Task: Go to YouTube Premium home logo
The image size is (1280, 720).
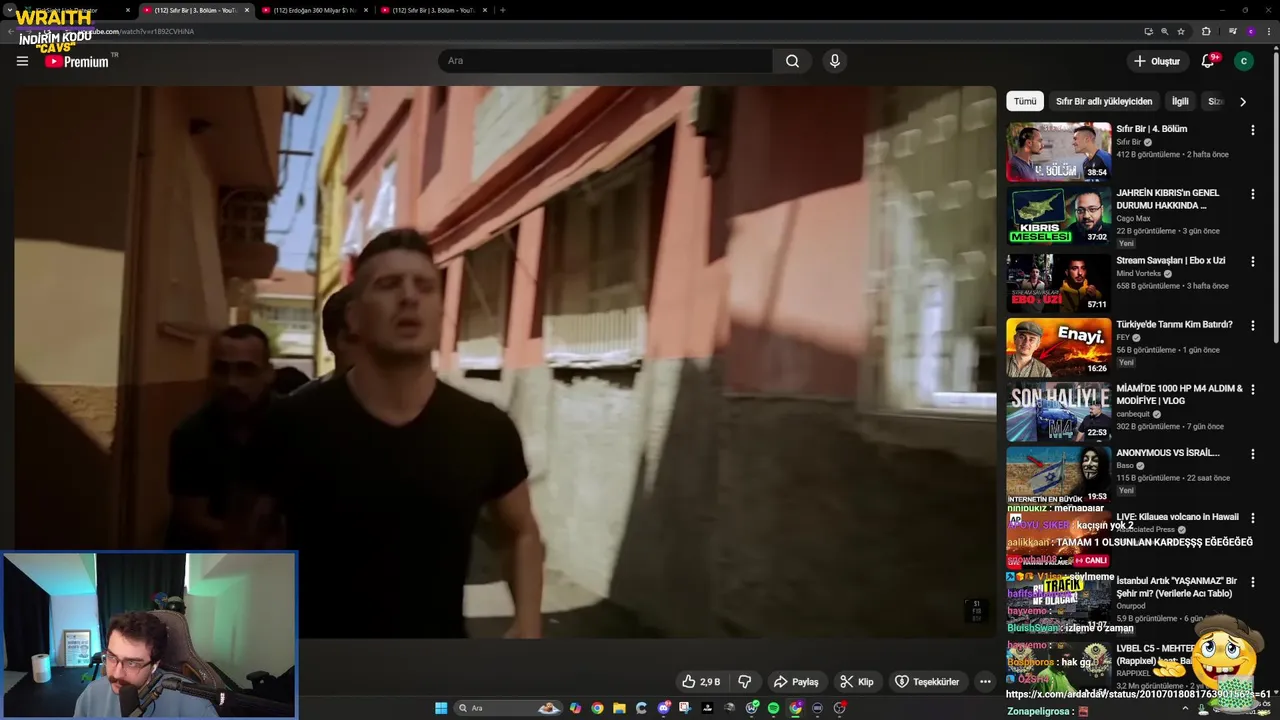Action: (78, 61)
